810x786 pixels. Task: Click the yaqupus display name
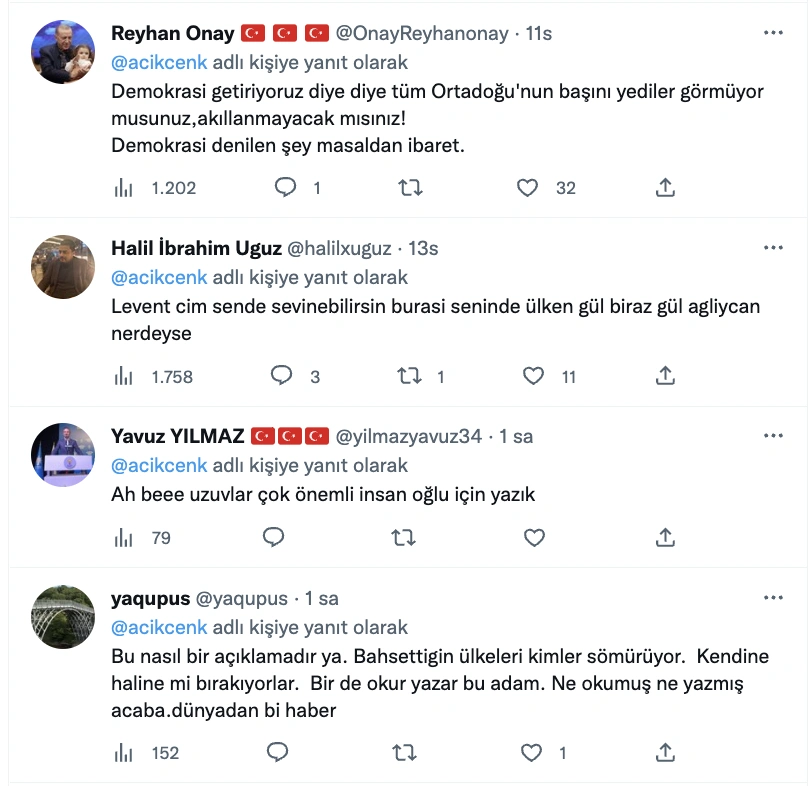coord(150,599)
